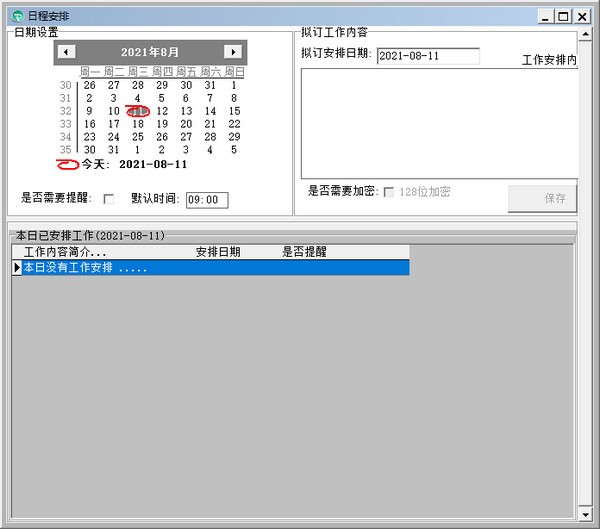The height and width of the screenshot is (529, 600).
Task: Select August 7 in the calendar
Action: click(210, 98)
